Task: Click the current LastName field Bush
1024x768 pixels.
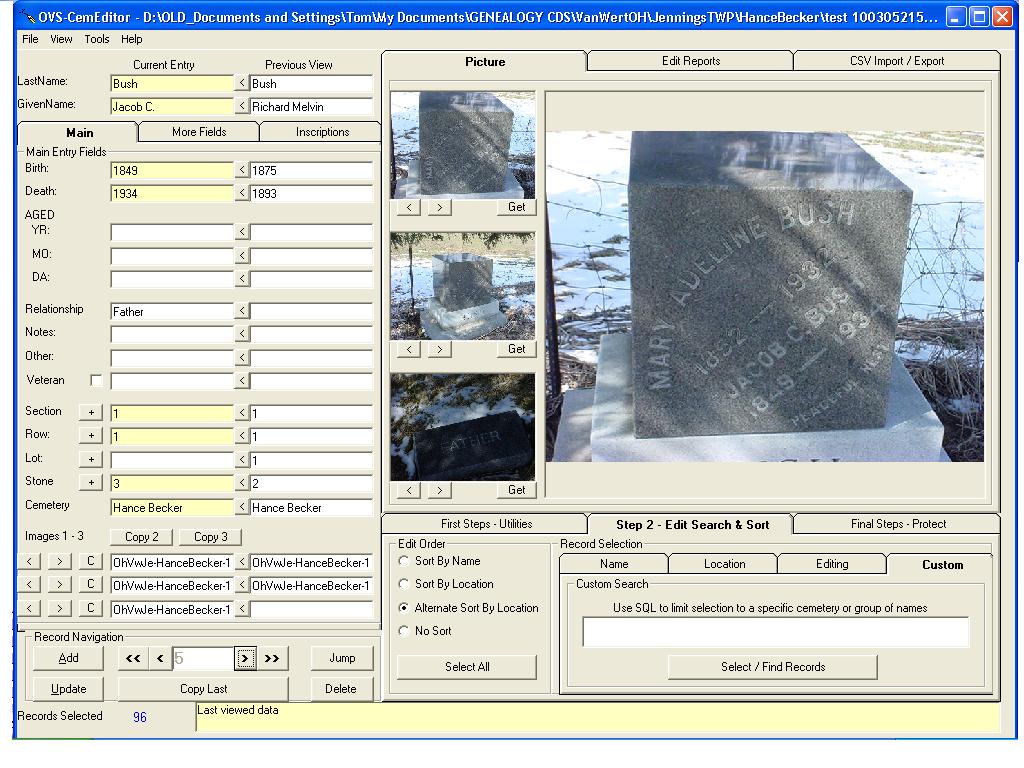Action: (172, 84)
